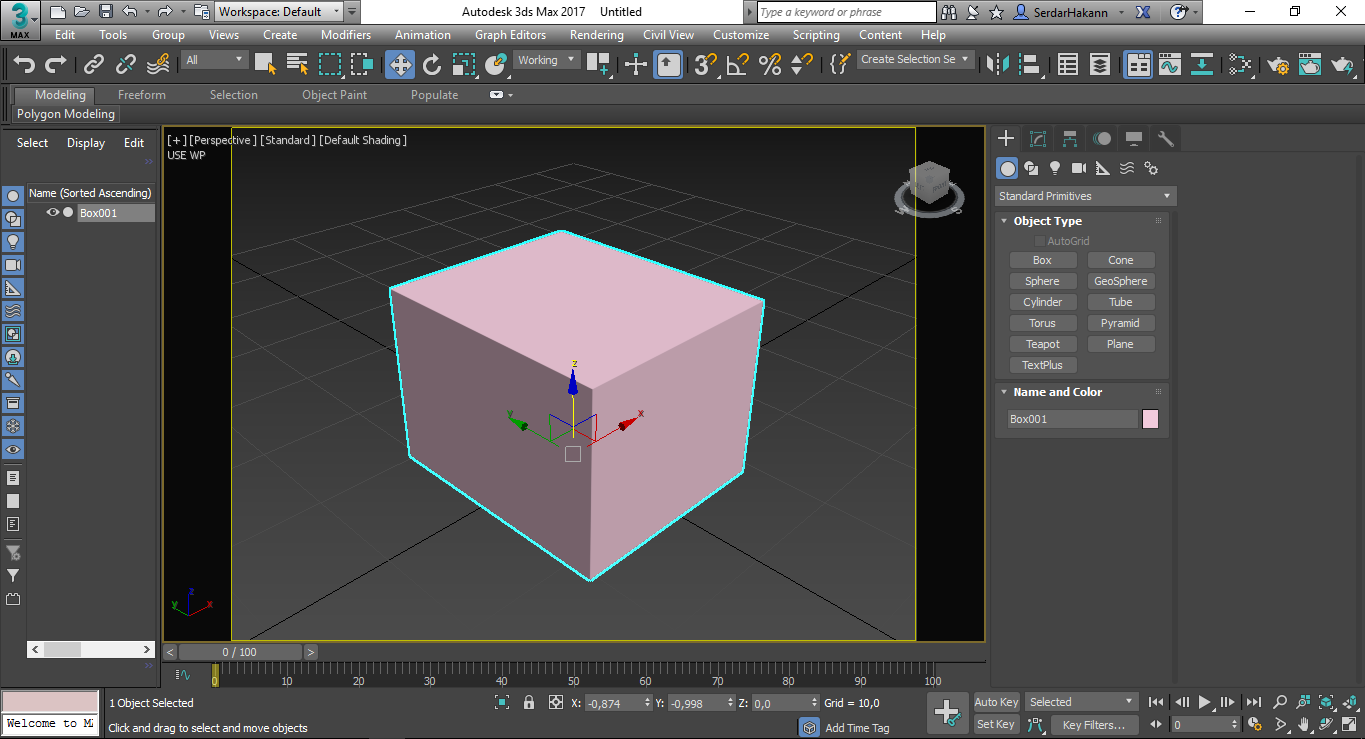Switch to the Freeform ribbon tab
This screenshot has height=739, width=1365.
(x=142, y=95)
